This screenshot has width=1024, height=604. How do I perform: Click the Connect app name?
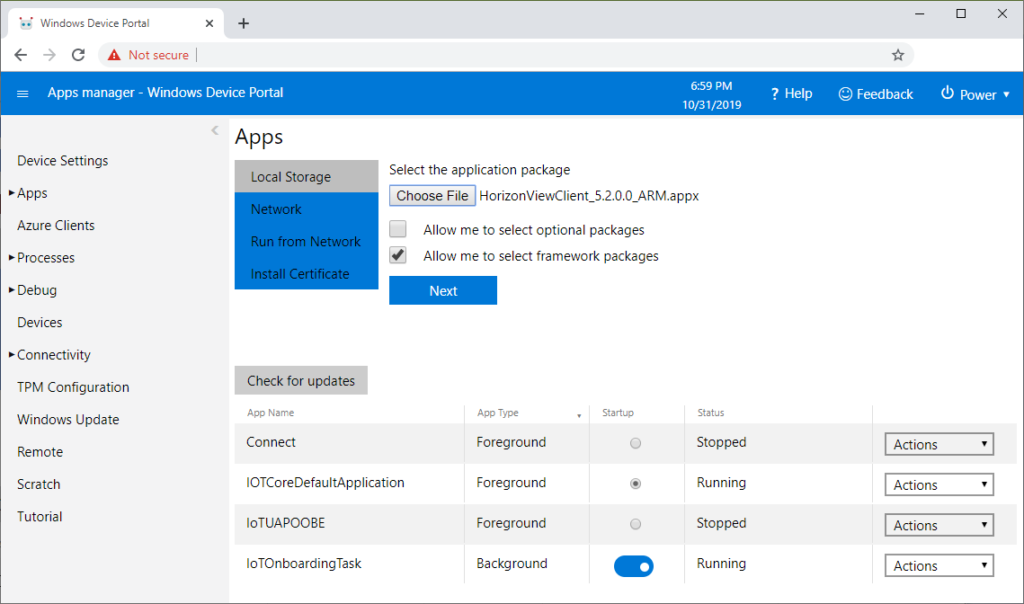coord(271,442)
